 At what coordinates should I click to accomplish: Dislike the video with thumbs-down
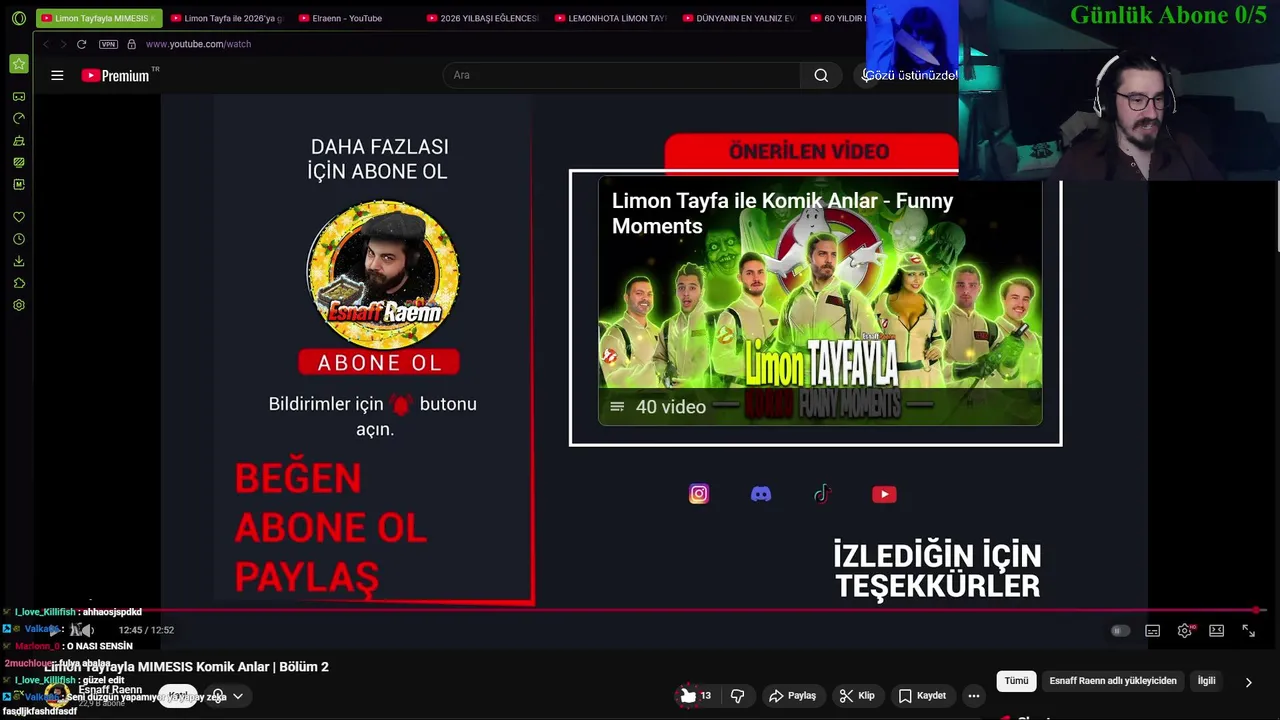click(x=738, y=696)
